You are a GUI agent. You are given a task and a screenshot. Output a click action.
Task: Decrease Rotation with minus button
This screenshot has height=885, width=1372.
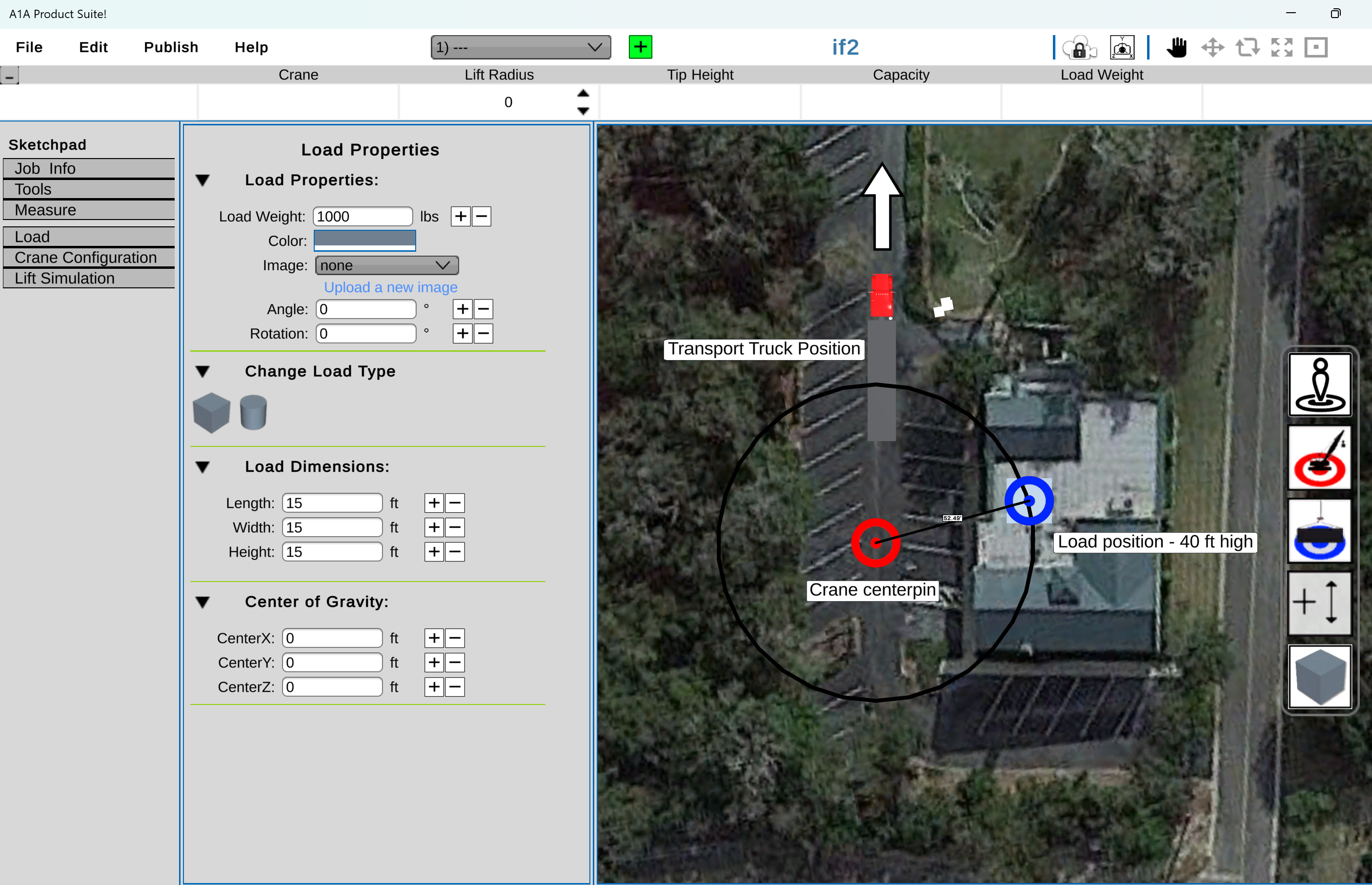click(483, 333)
